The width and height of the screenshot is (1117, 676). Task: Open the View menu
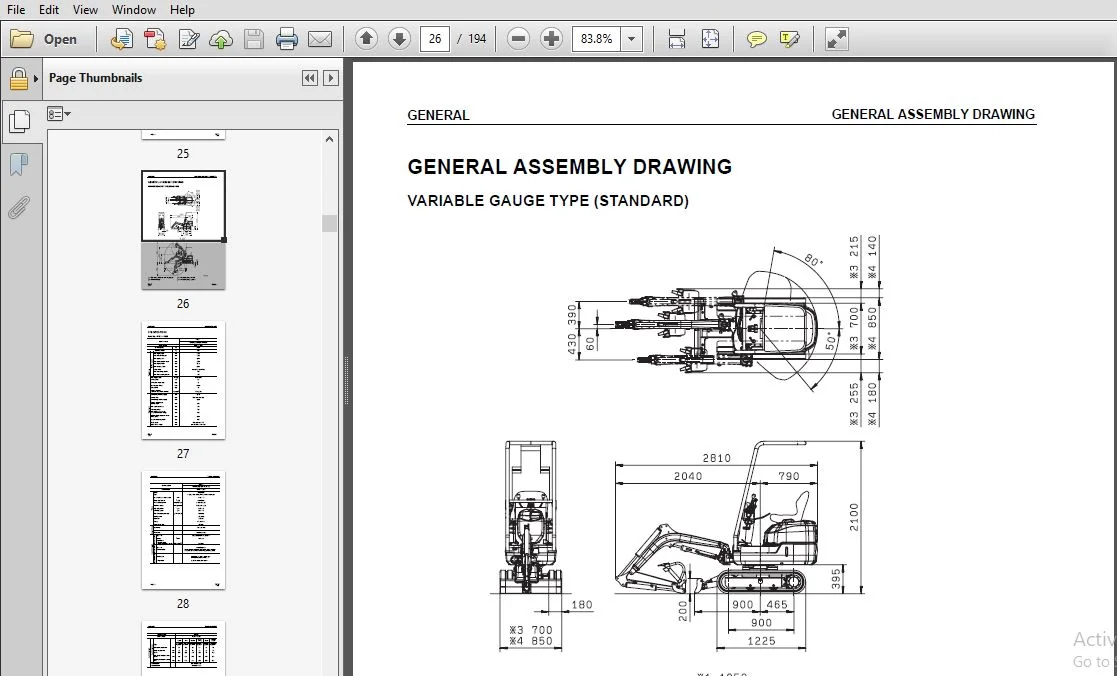pyautogui.click(x=85, y=9)
